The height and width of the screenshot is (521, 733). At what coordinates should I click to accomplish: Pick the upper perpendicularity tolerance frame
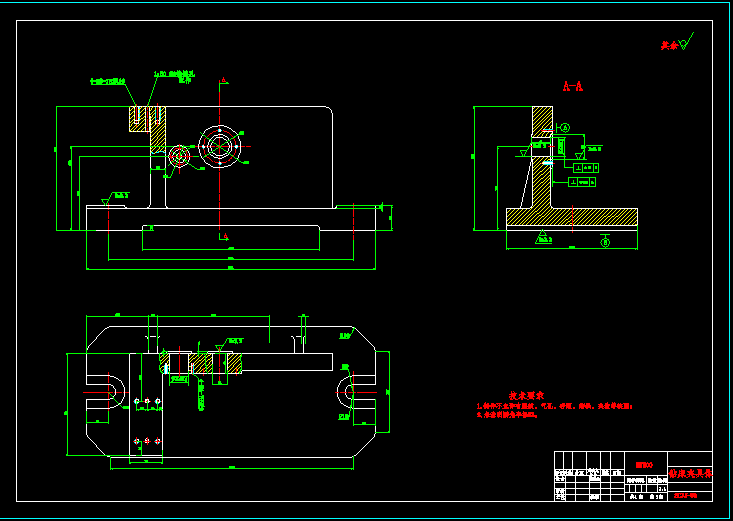[x=586, y=167]
